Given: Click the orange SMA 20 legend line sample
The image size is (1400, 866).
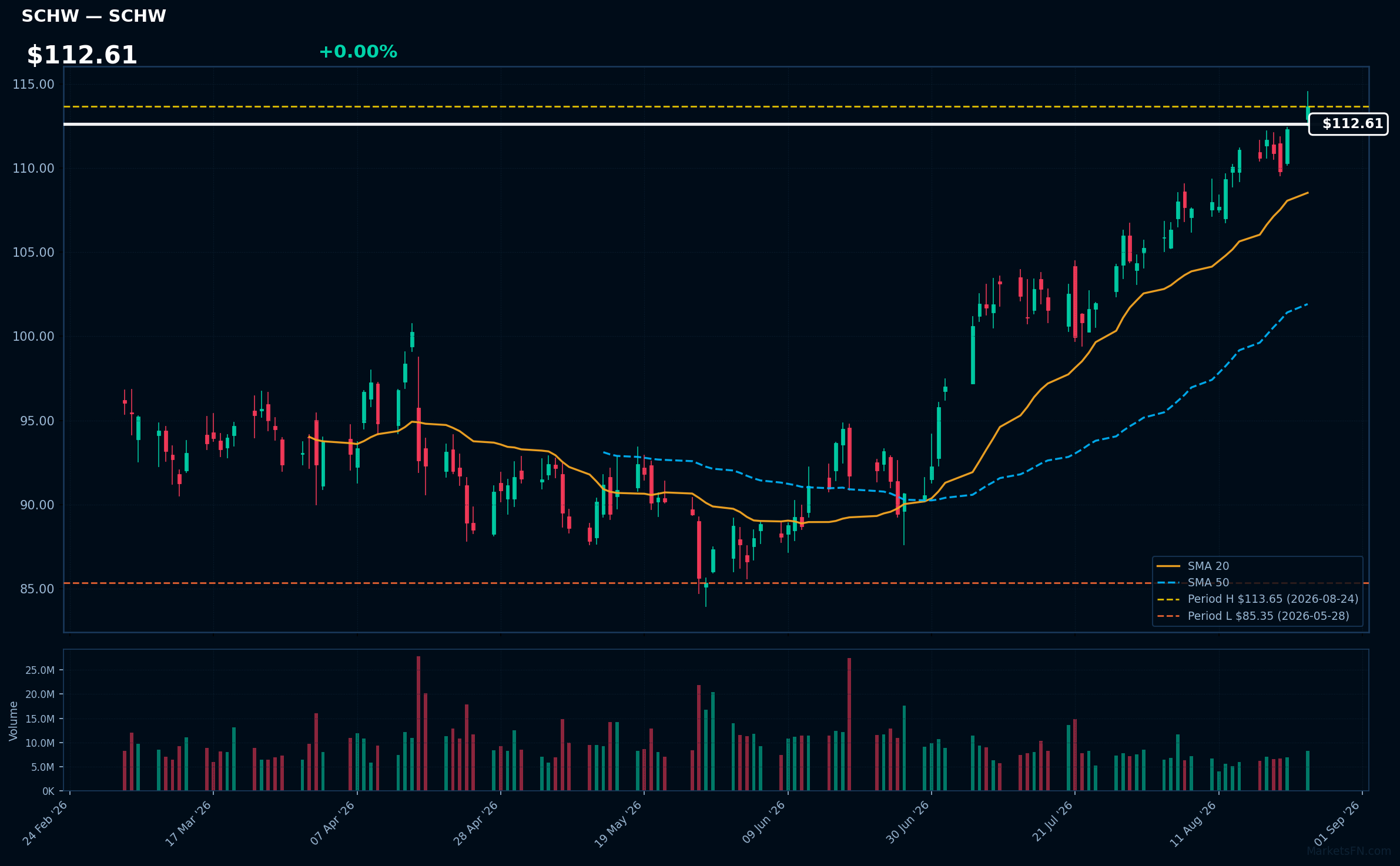Looking at the screenshot, I should [x=1168, y=566].
